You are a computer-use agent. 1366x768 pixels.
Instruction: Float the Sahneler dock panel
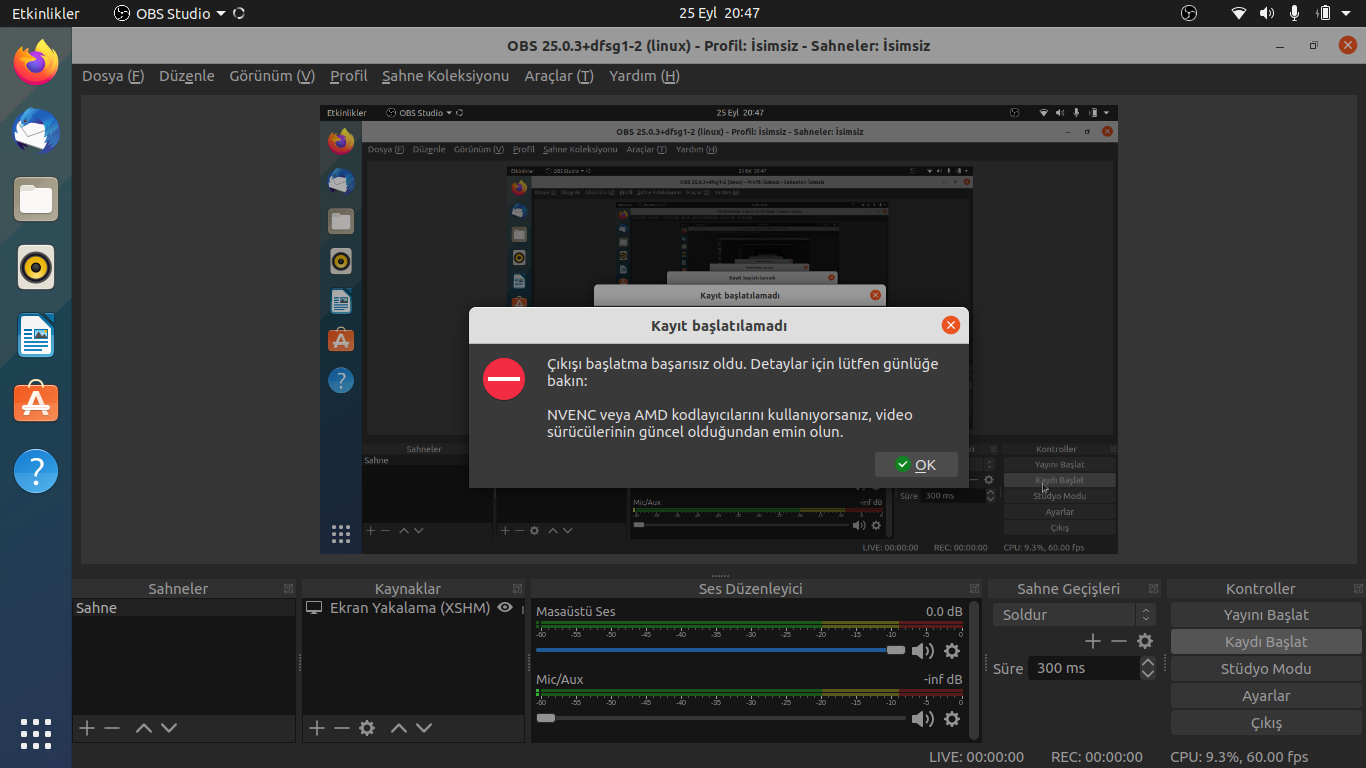coord(288,589)
